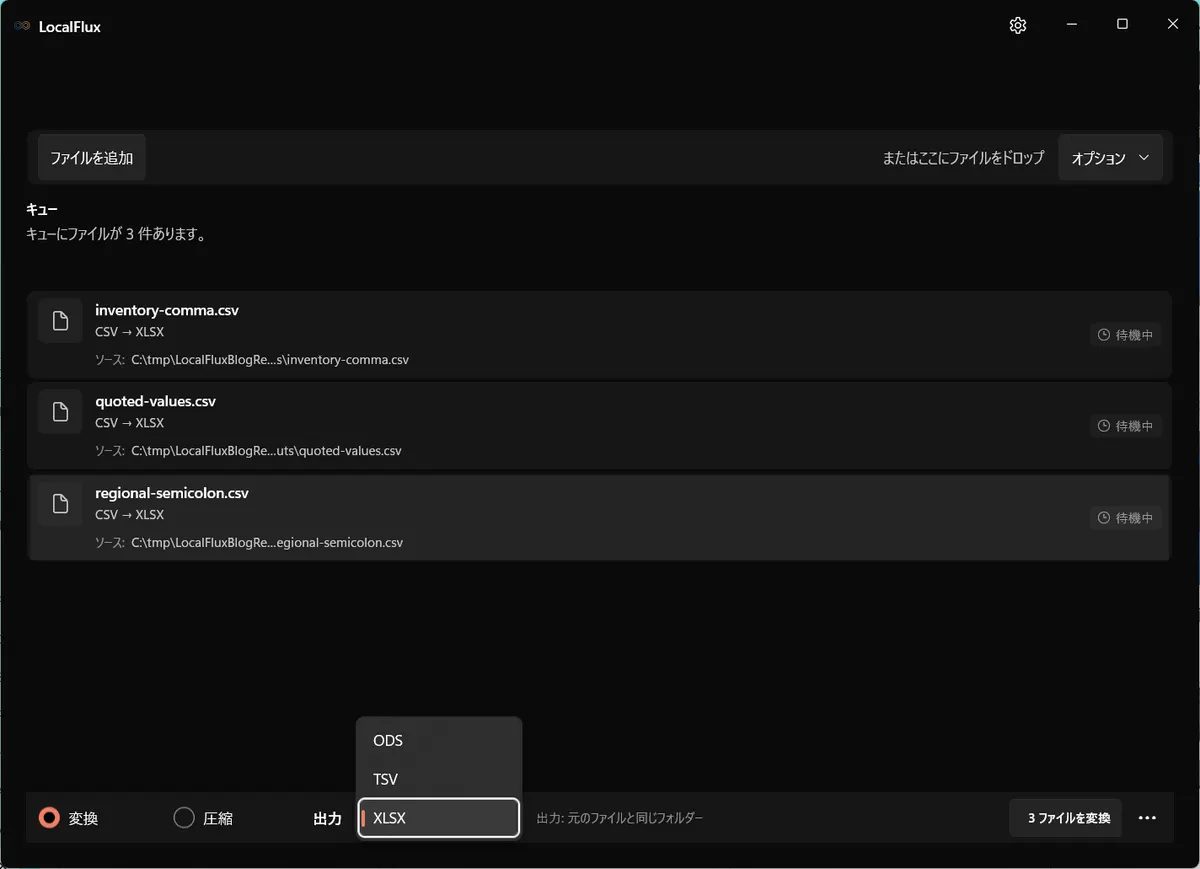
Task: Click the 3 ファイルを変換 button
Action: pyautogui.click(x=1066, y=818)
